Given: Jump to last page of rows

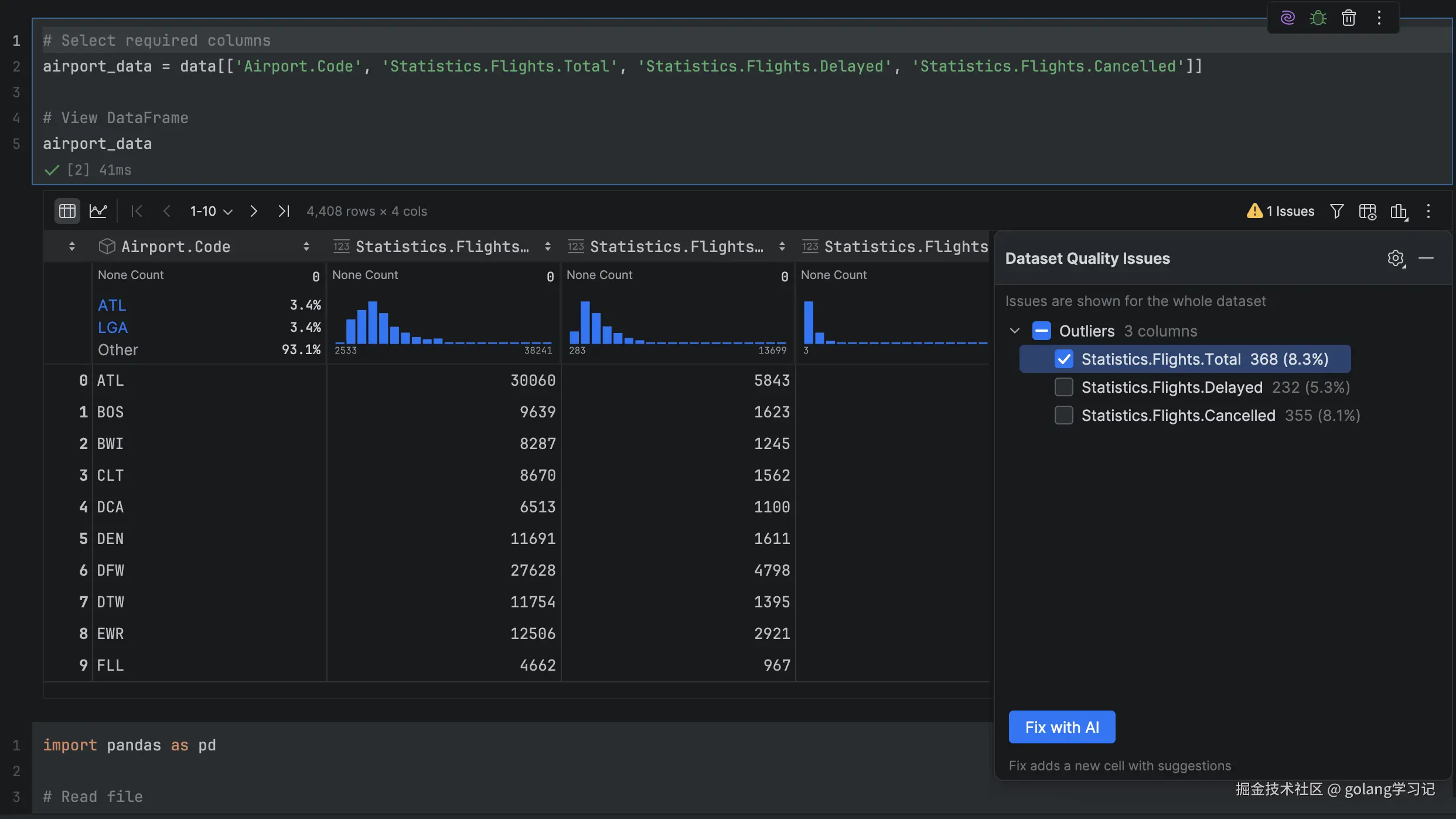Looking at the screenshot, I should 284,211.
